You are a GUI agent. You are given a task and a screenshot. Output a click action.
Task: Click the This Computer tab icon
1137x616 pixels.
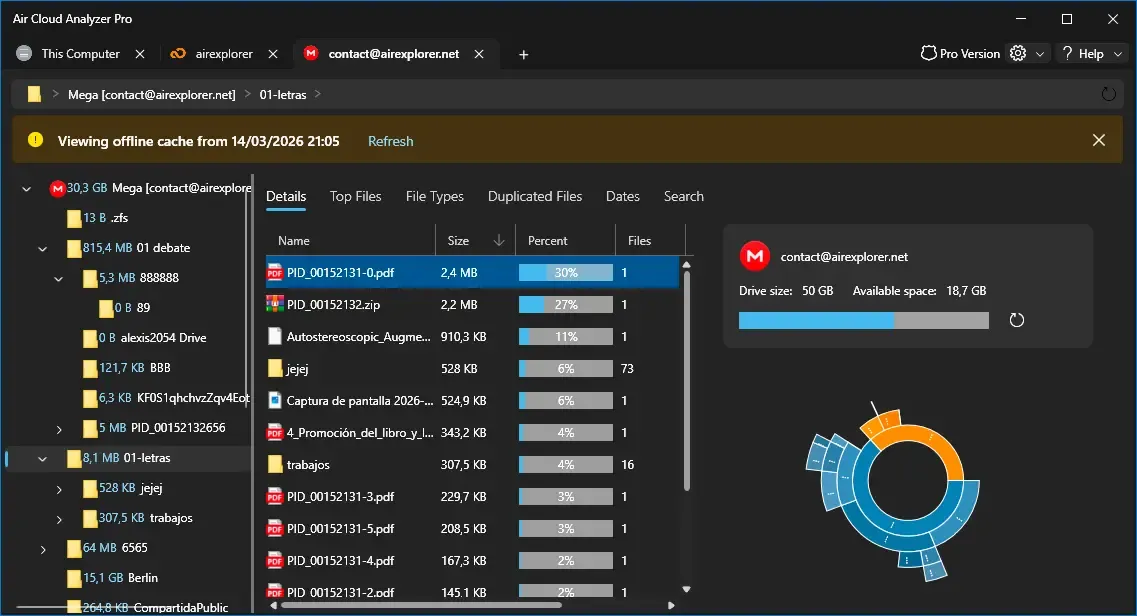click(x=24, y=54)
